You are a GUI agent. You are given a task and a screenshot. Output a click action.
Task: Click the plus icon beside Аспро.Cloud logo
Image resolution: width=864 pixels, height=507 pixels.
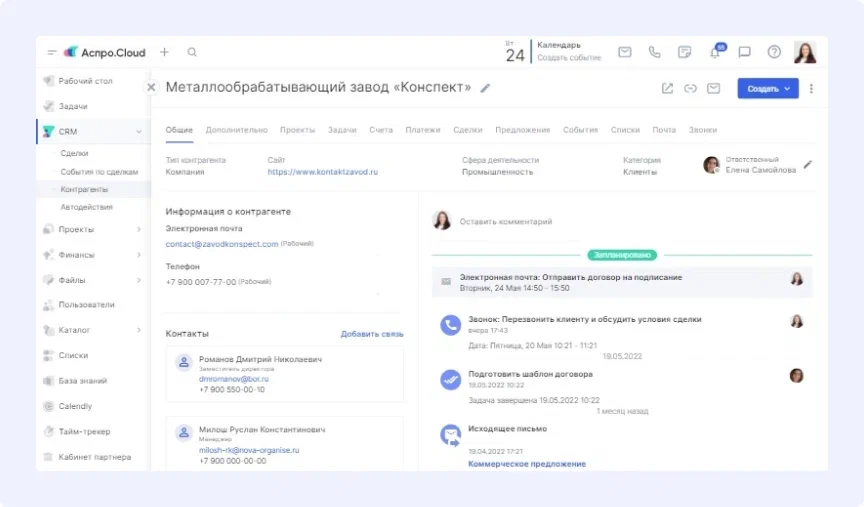[164, 52]
